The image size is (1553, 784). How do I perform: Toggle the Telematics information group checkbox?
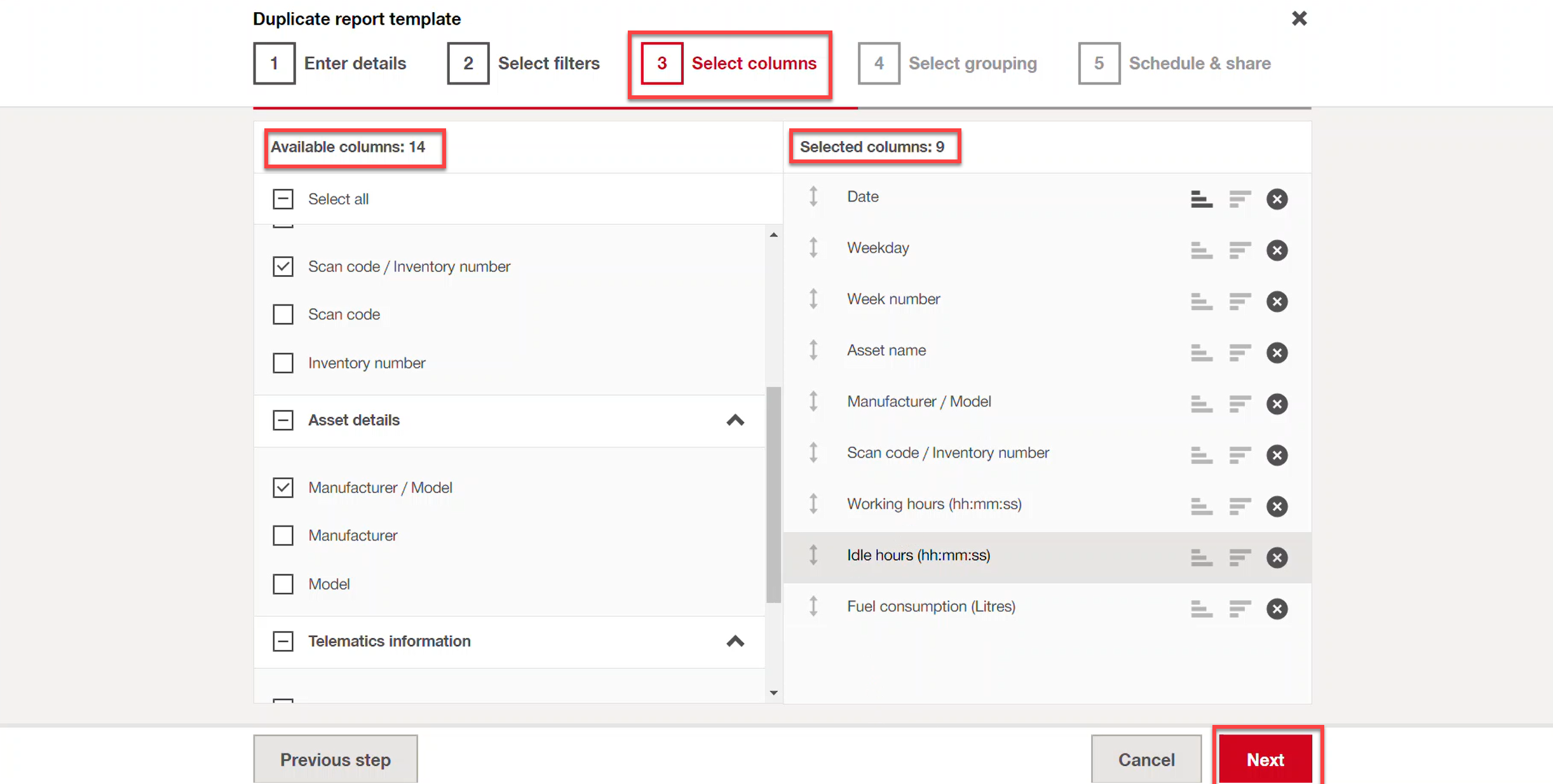click(x=283, y=641)
